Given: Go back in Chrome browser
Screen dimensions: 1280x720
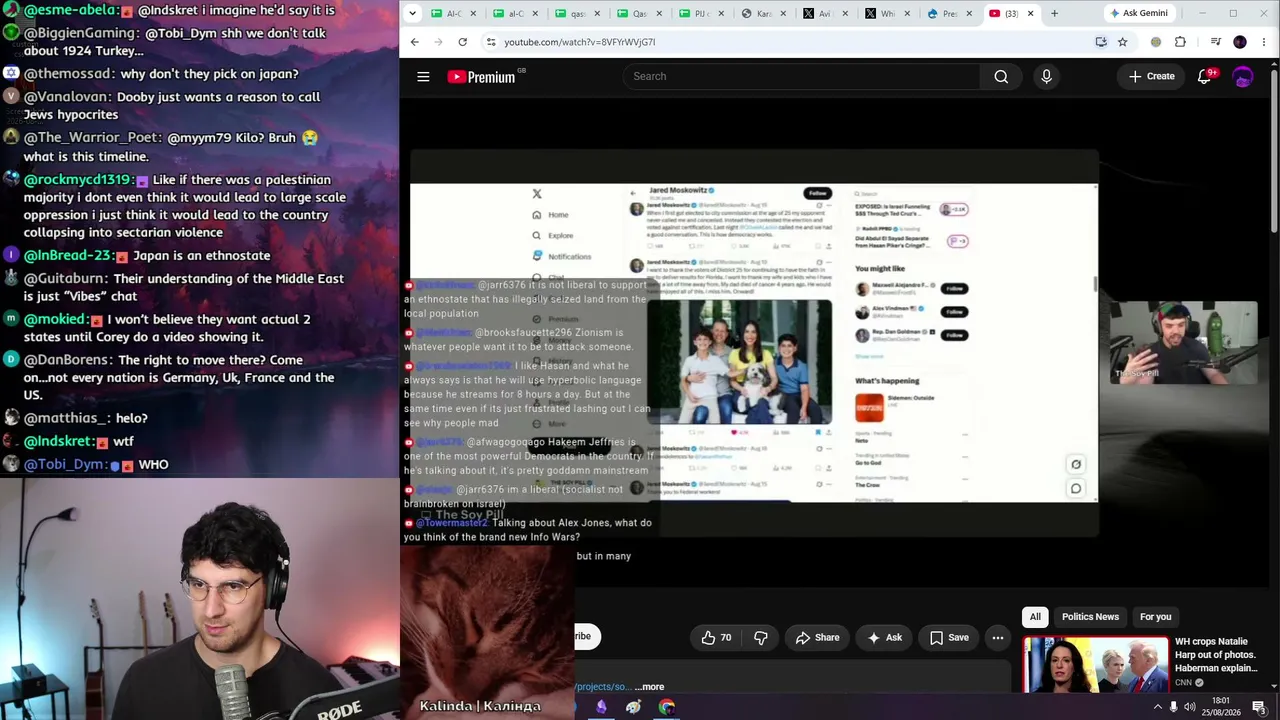Looking at the screenshot, I should tap(415, 42).
